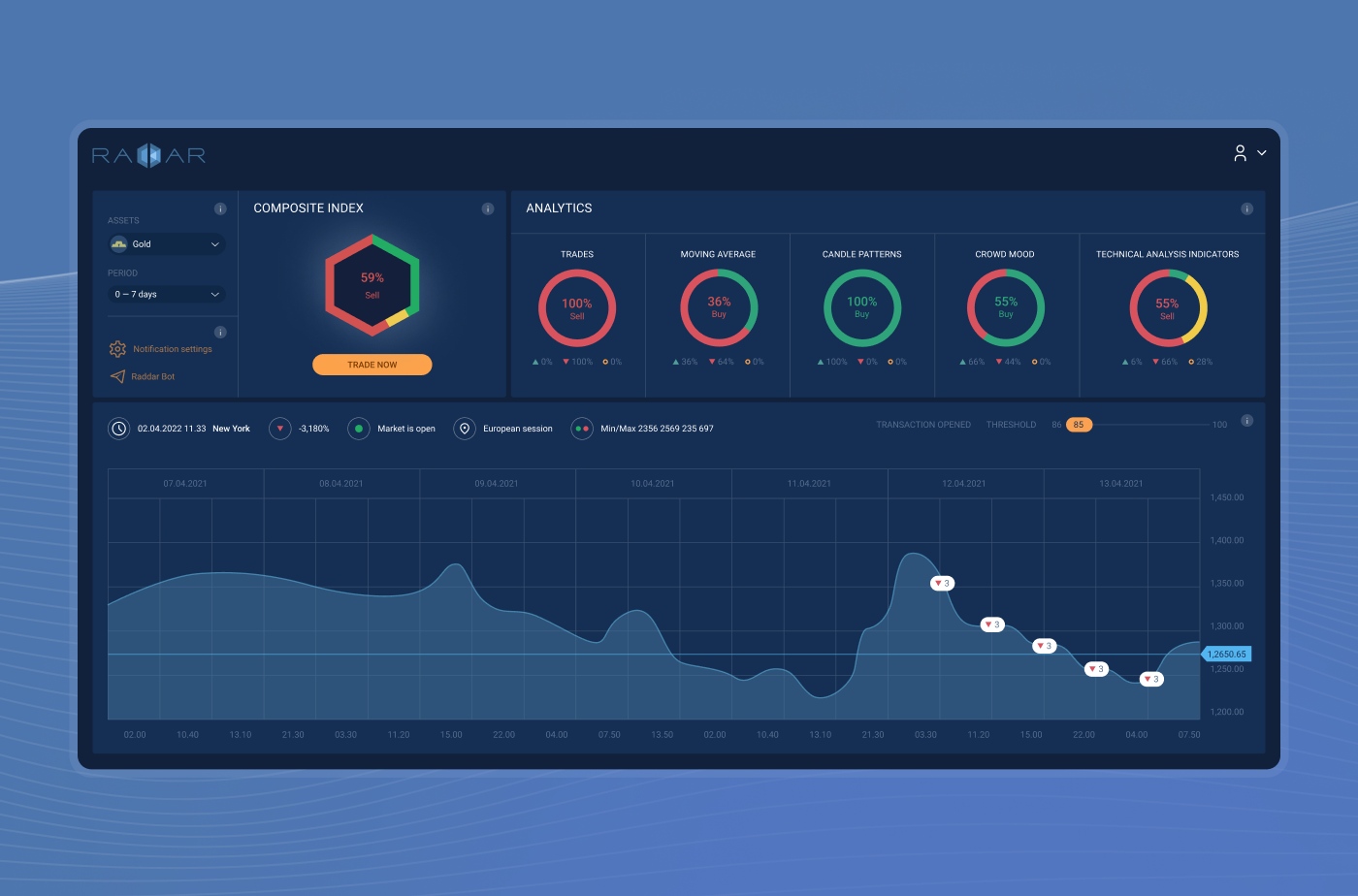The height and width of the screenshot is (896, 1358).
Task: Click the 11.04.2021 date column header
Action: point(809,484)
